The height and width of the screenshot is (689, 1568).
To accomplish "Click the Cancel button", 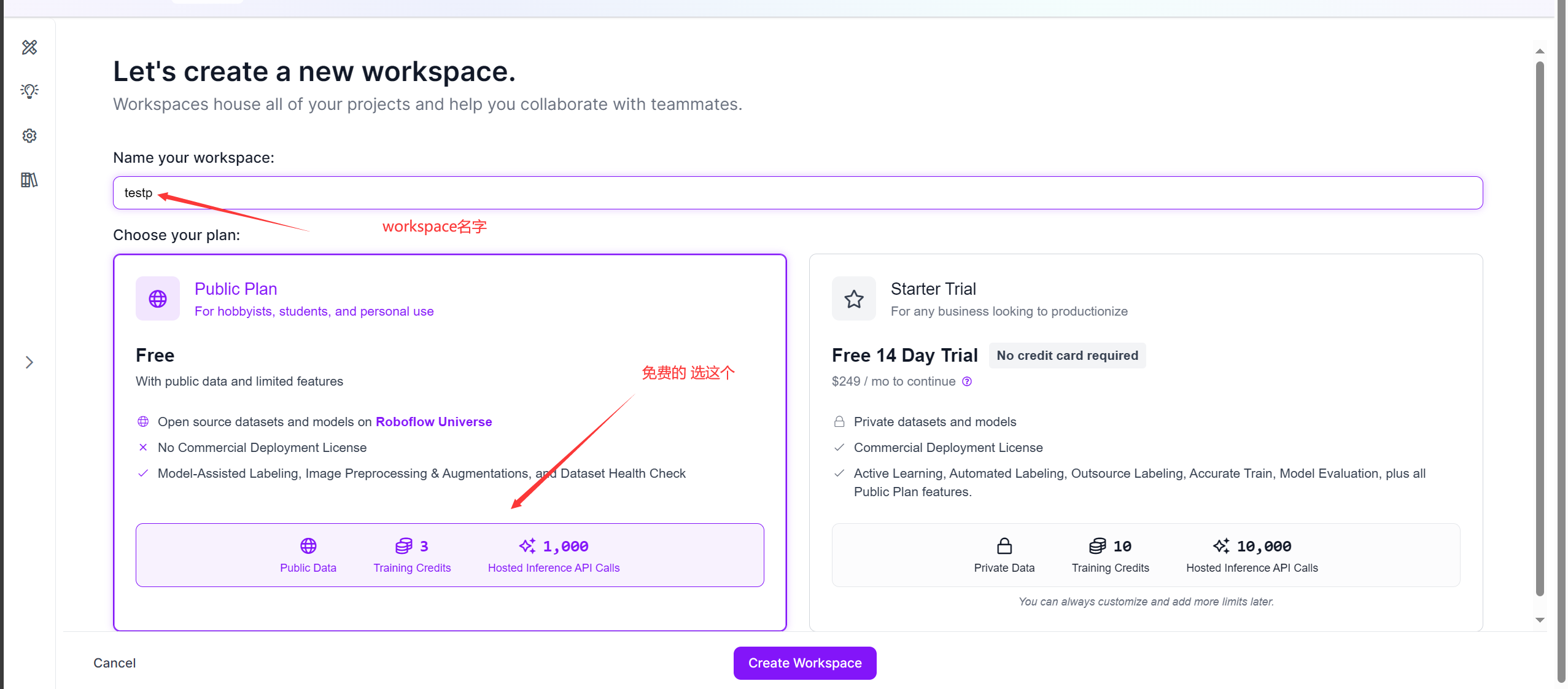I will tap(114, 663).
